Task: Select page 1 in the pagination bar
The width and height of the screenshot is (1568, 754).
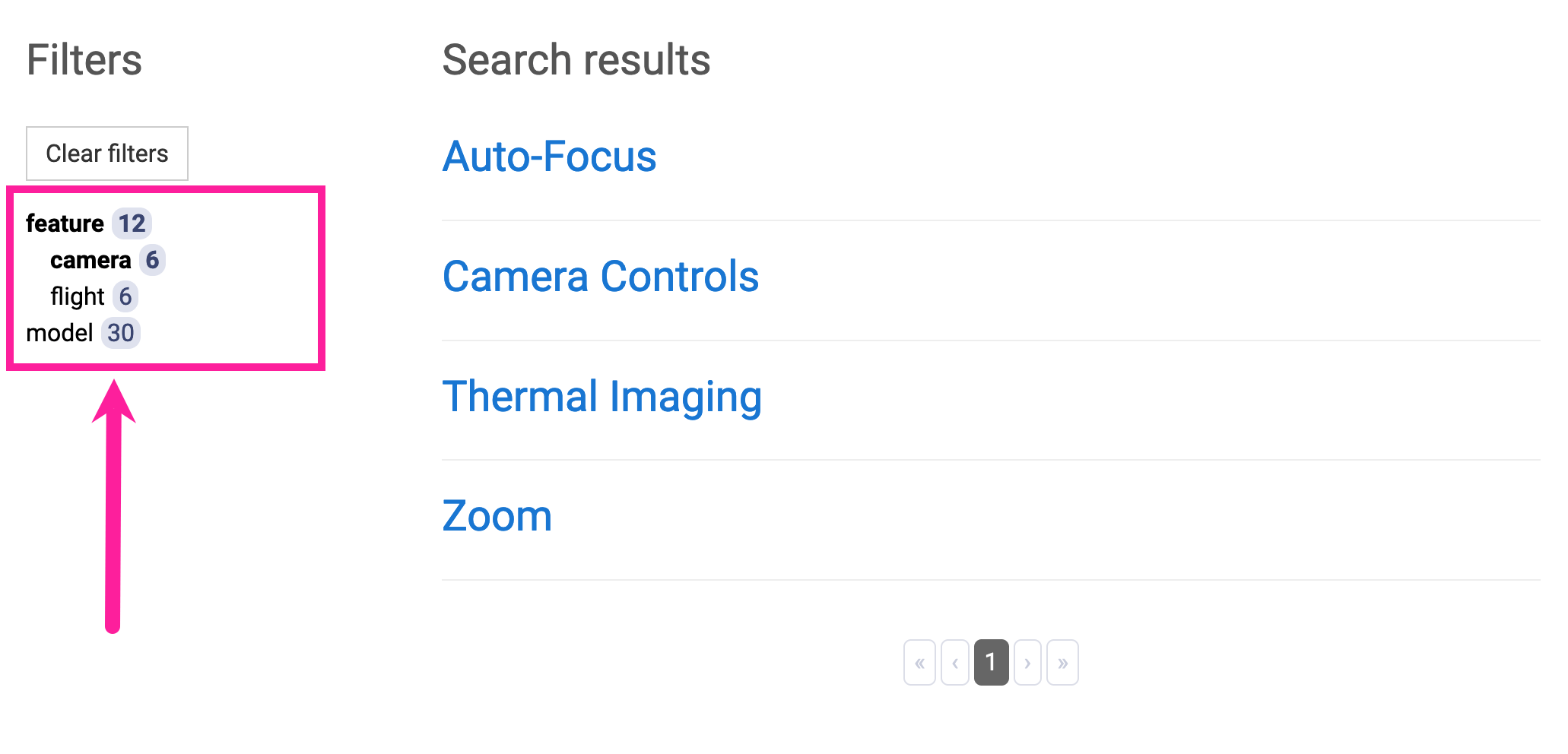Action: 991,662
